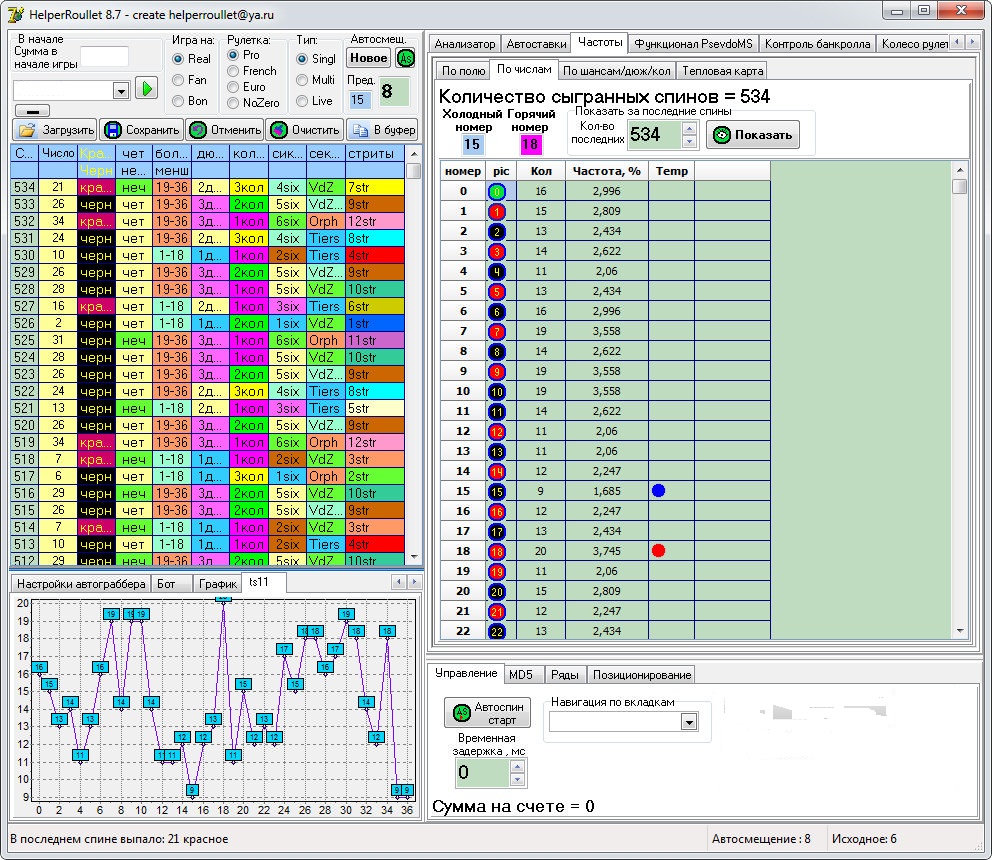
Task: Choose French roulette type
Action: (234, 71)
